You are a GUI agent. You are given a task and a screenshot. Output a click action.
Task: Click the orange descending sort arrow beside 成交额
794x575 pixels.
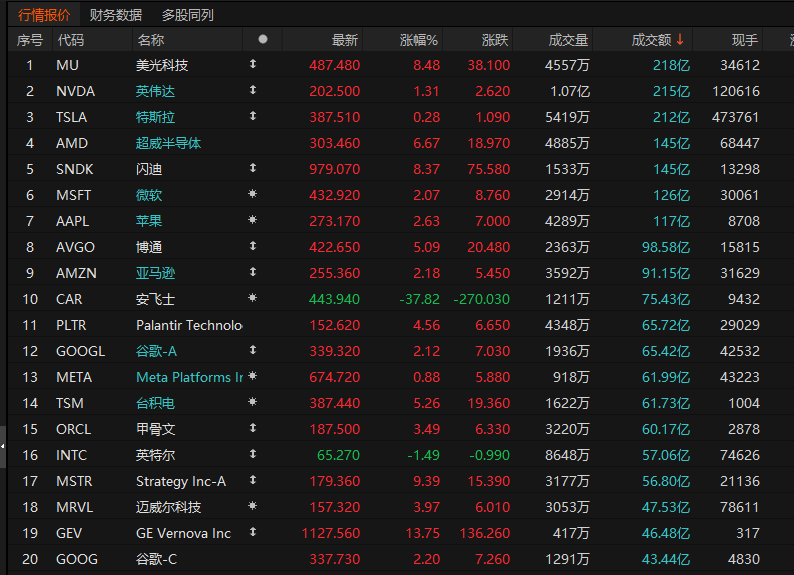pos(680,39)
